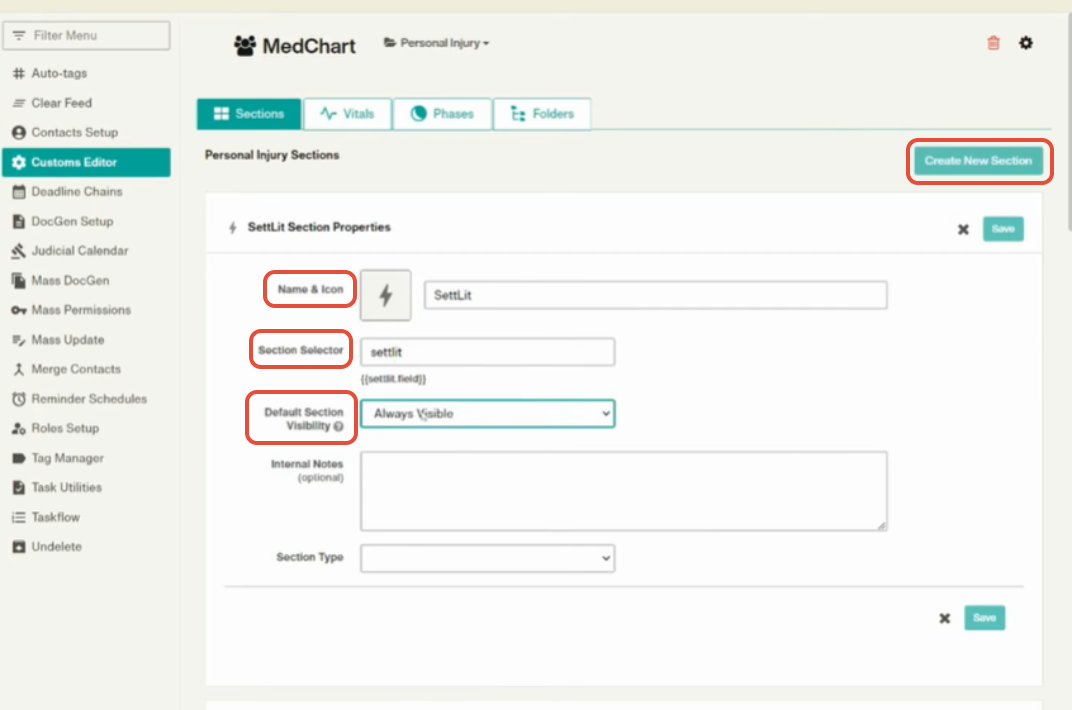Open Judicial Calendar menu item

click(x=86, y=251)
